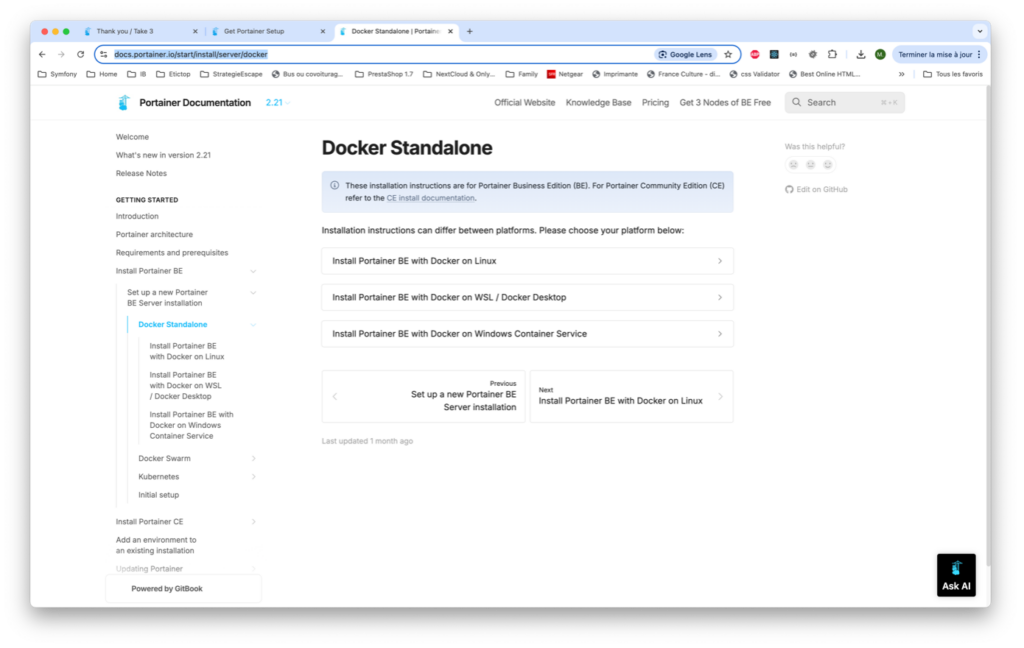1024x648 pixels.
Task: Open the Knowledge Base link
Action: (x=598, y=103)
